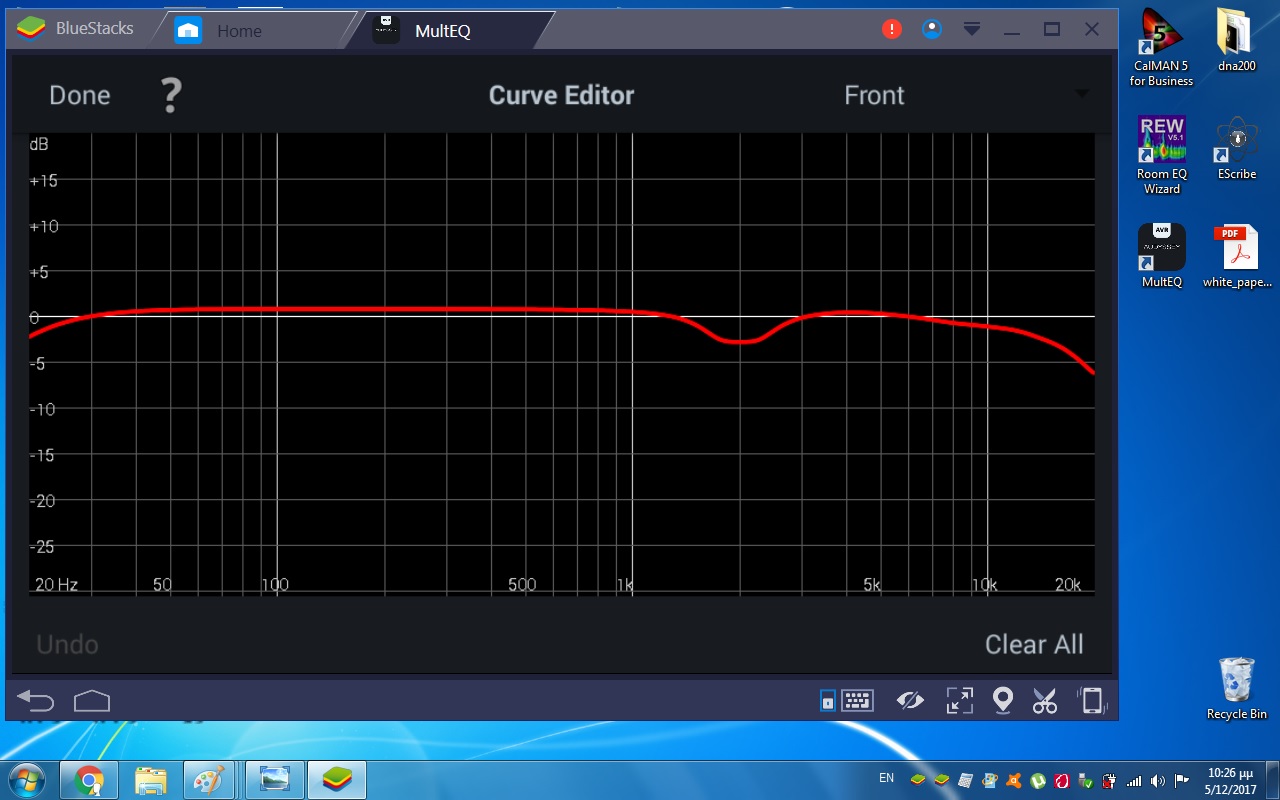Screen dimensions: 1280x800
Task: Toggle fullscreen mode in BlueStacks toolbar
Action: tap(959, 701)
